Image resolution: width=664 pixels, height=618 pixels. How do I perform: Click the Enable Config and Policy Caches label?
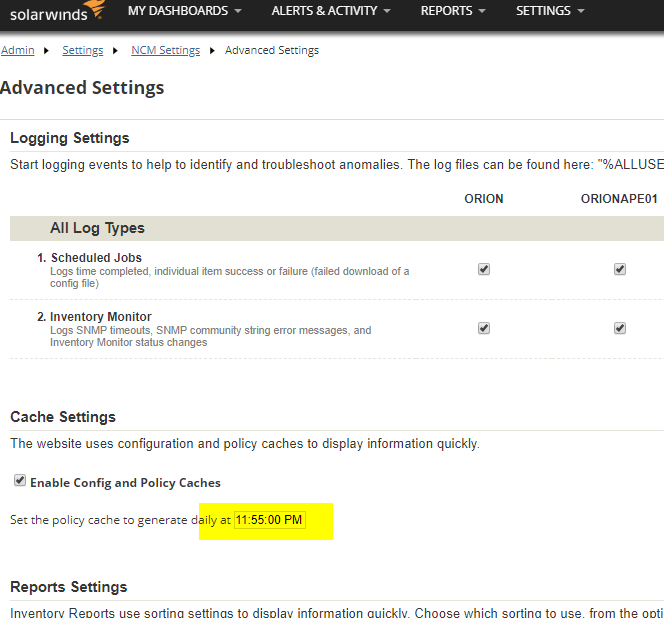[125, 483]
